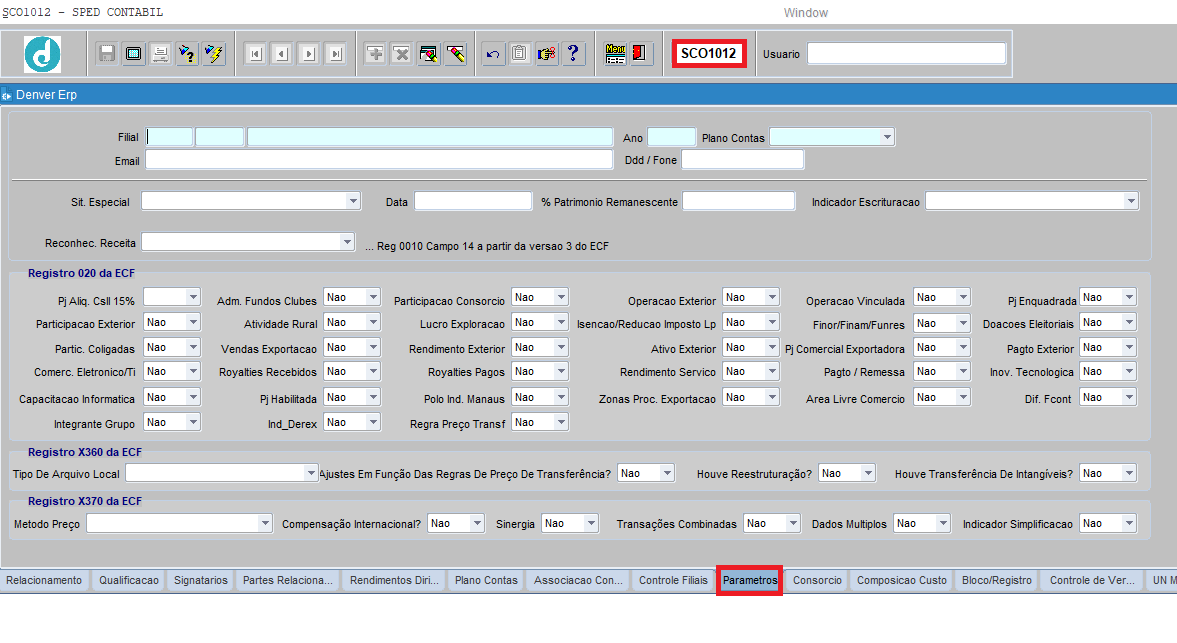Click the exit door icon

[641, 54]
